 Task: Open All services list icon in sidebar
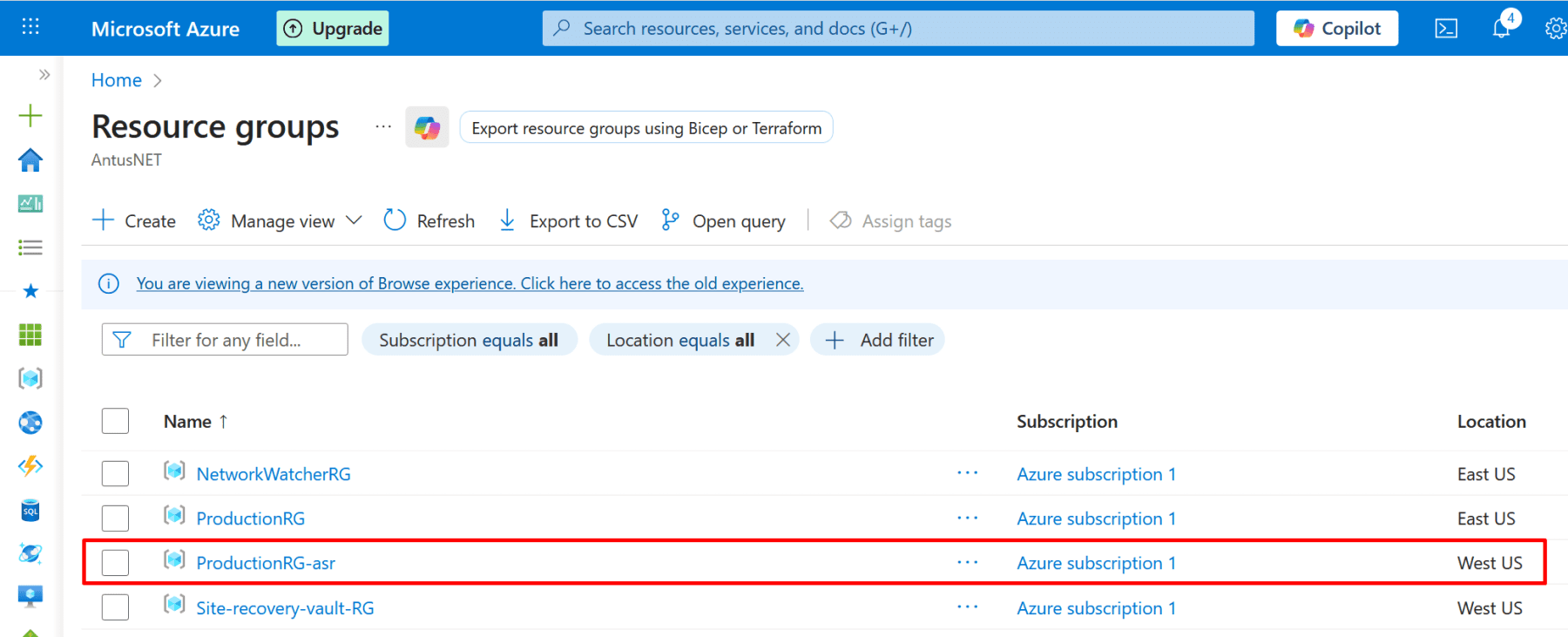pos(30,248)
